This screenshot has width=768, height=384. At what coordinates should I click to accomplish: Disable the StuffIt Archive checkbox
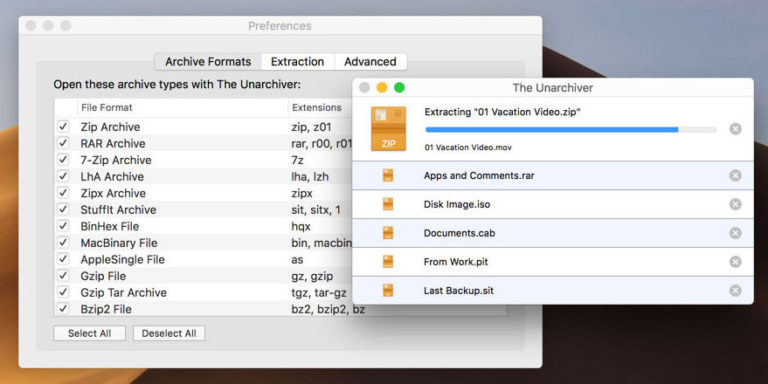coord(63,210)
